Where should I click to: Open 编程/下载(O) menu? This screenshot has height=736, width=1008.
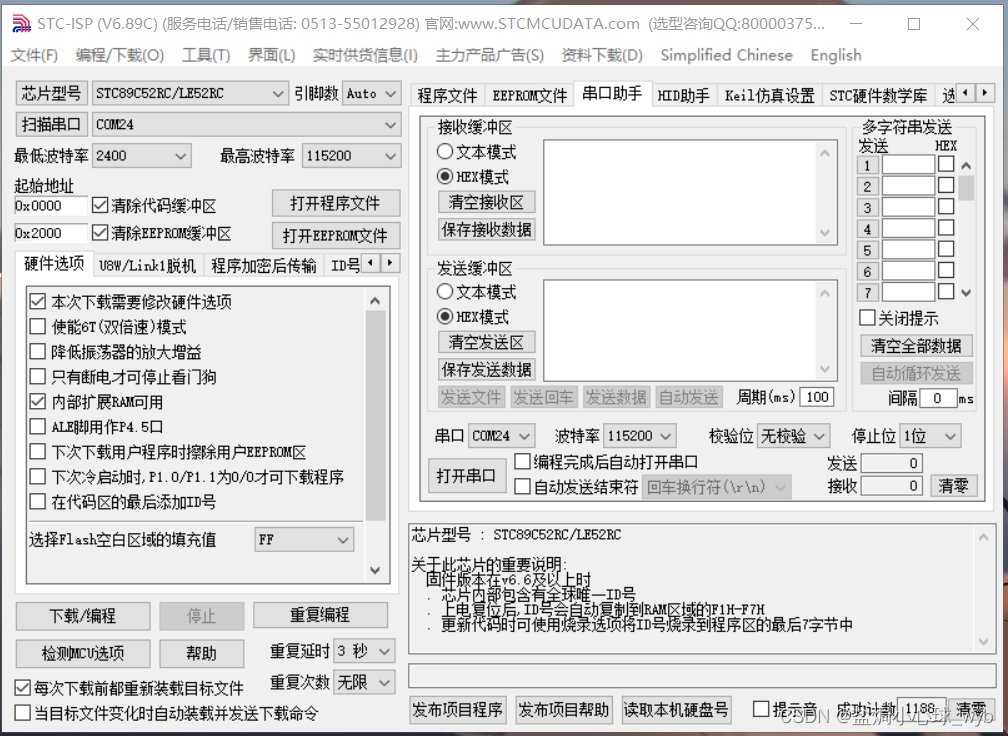(120, 55)
